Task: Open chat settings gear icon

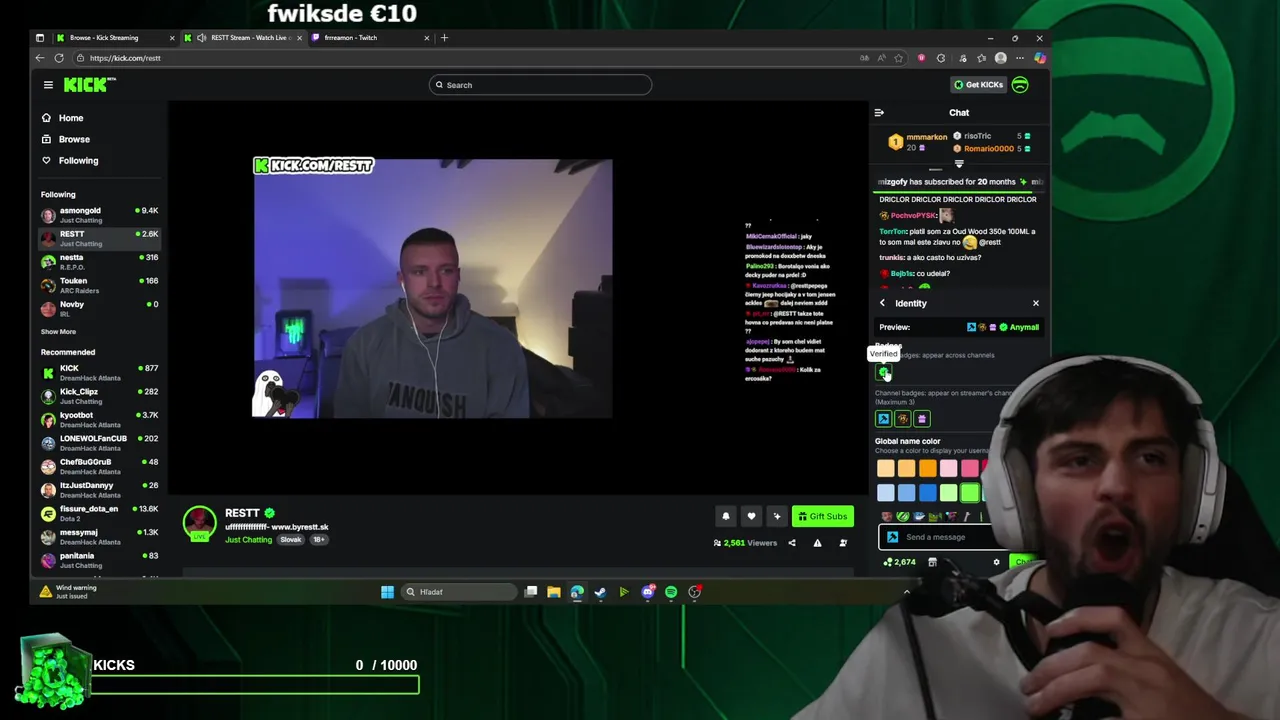Action: click(x=996, y=562)
